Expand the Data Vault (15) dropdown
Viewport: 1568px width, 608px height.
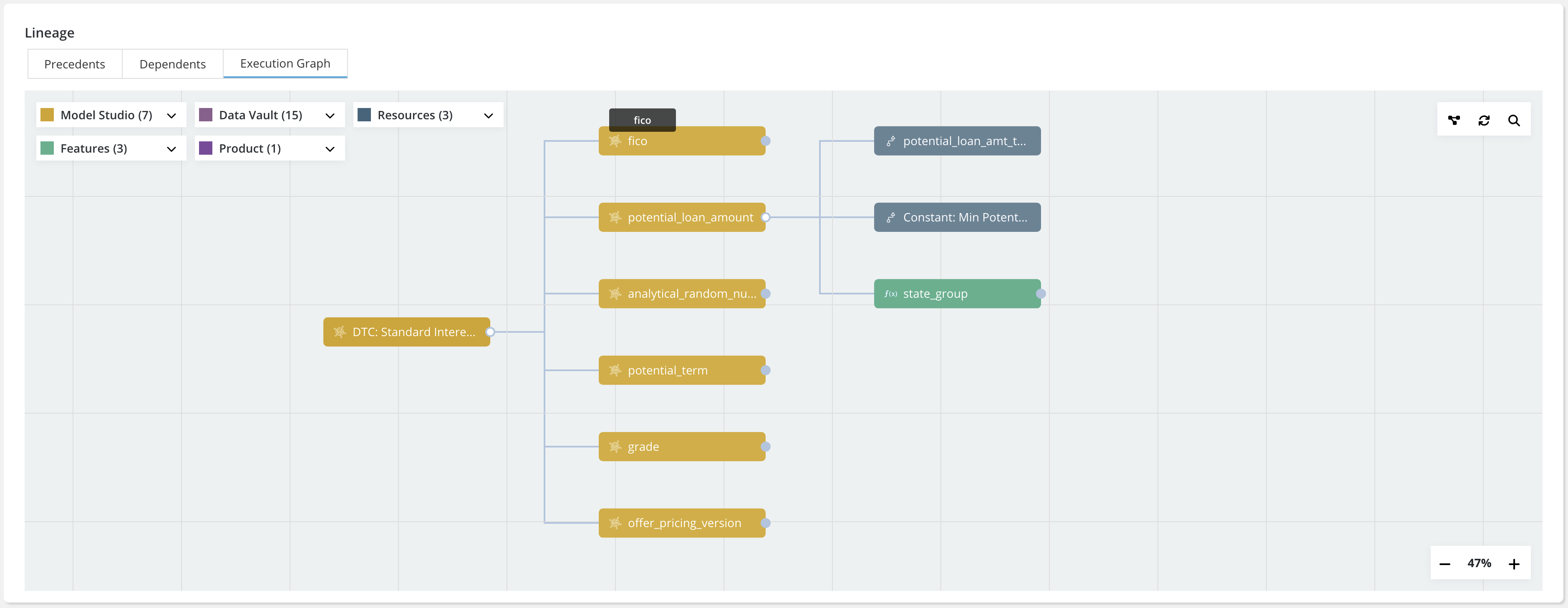pyautogui.click(x=329, y=115)
